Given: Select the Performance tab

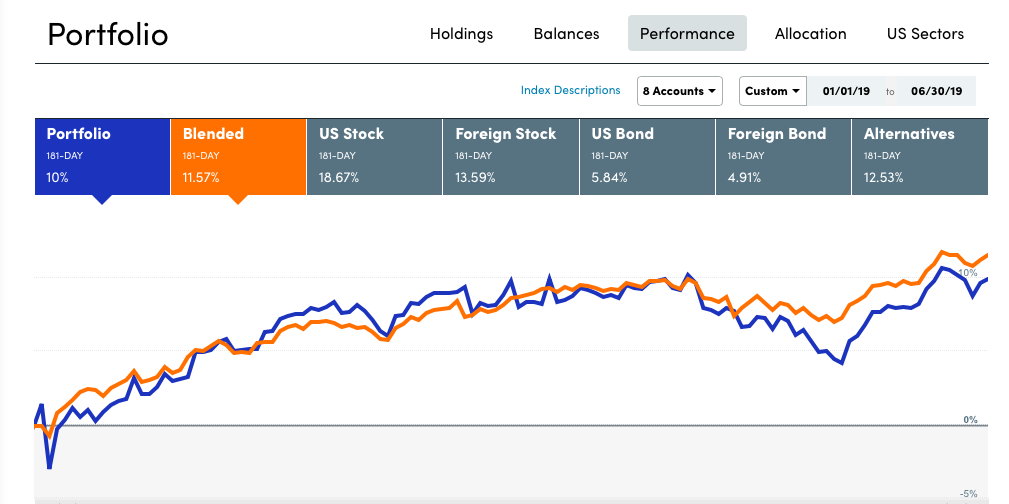Looking at the screenshot, I should [x=687, y=33].
